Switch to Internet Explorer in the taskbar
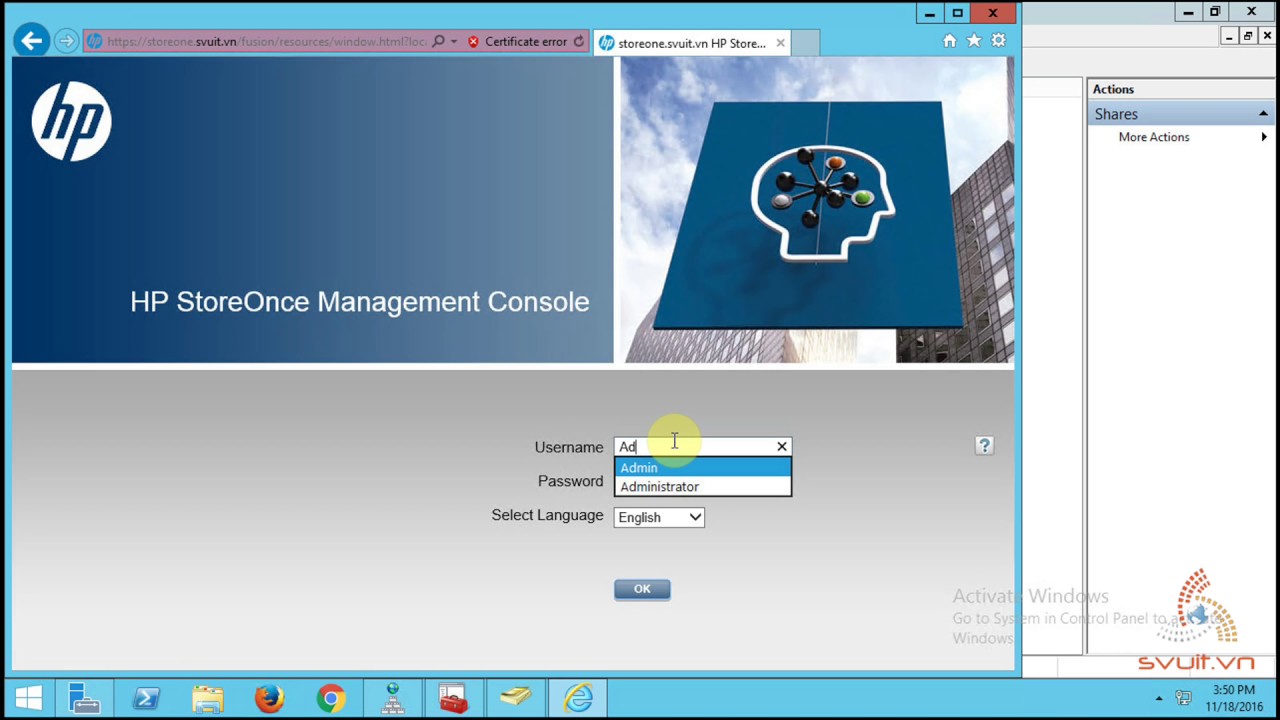The height and width of the screenshot is (720, 1280). pos(579,697)
